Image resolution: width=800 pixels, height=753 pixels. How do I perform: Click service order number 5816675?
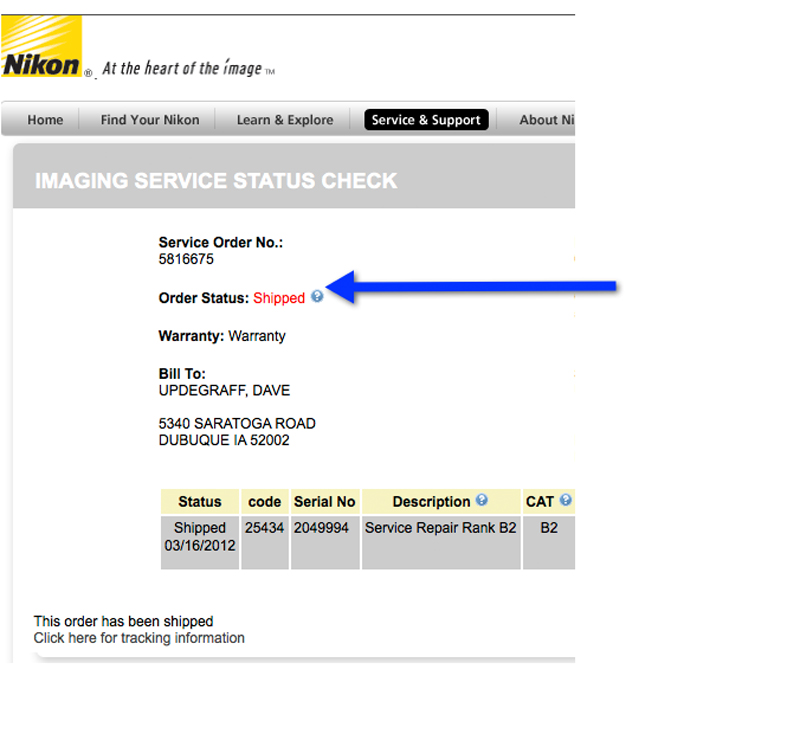point(186,259)
